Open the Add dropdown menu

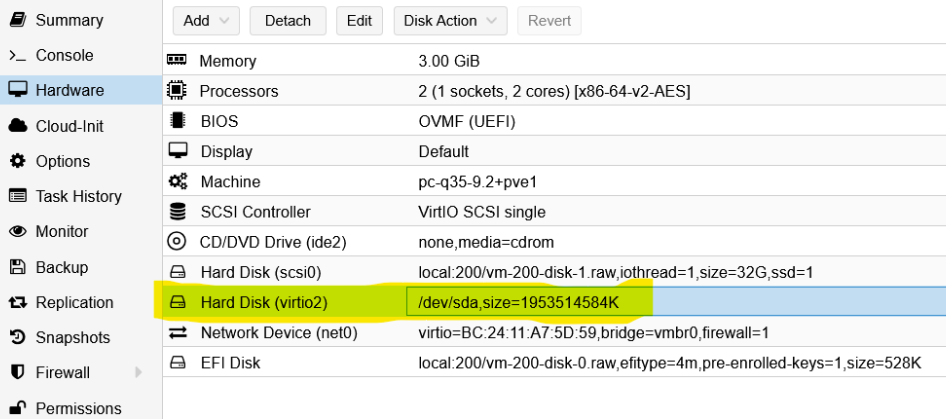[206, 20]
